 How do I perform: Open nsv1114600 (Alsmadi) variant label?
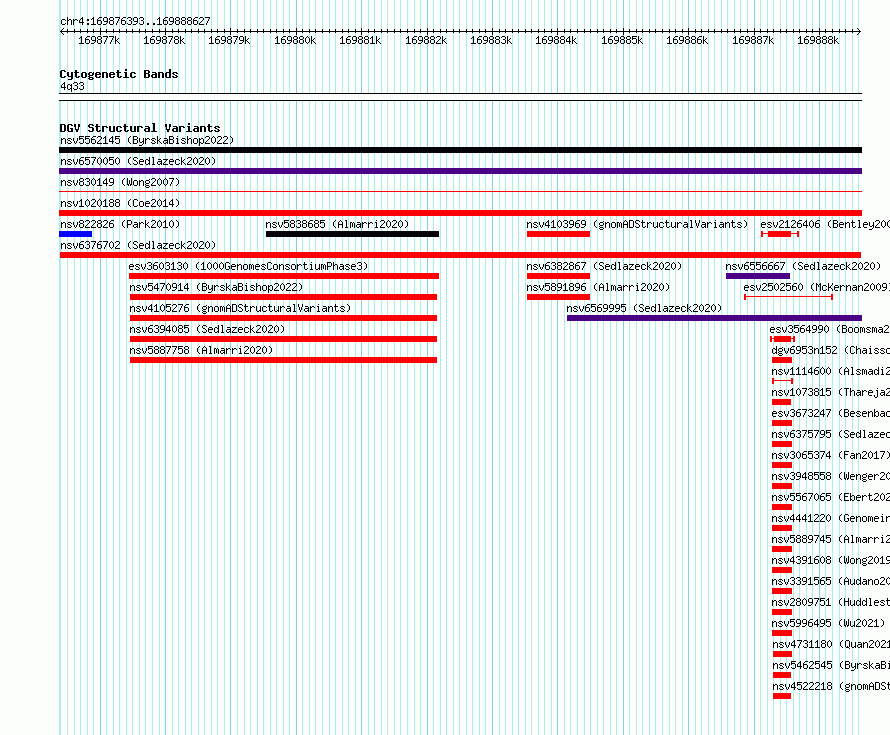pyautogui.click(x=830, y=371)
